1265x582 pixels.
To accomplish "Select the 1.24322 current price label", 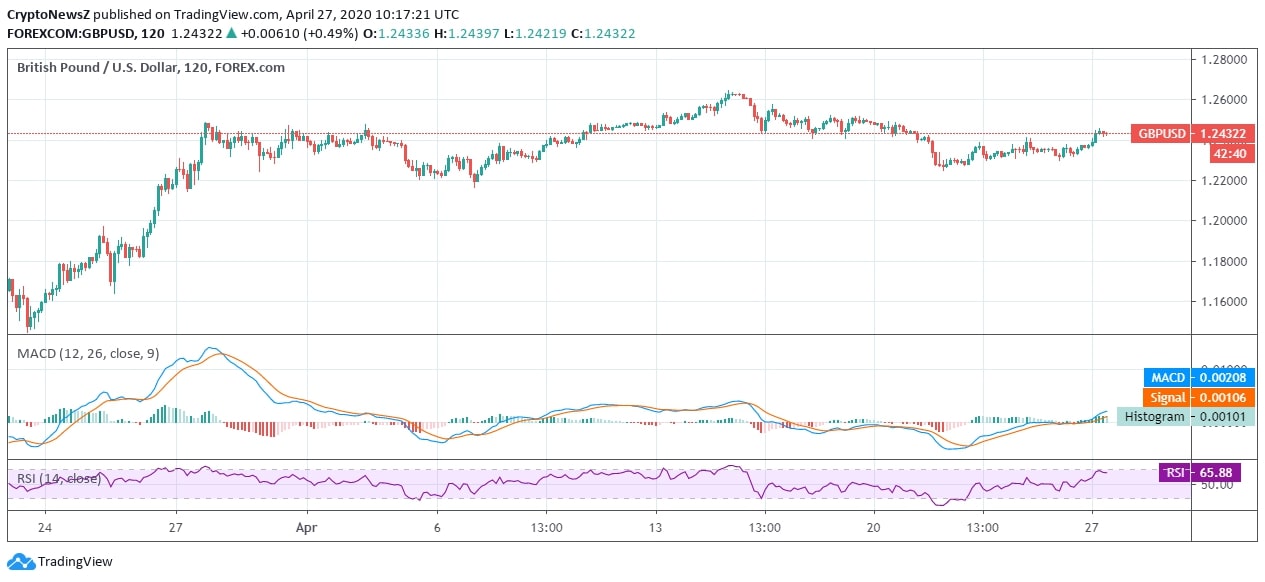I will 1224,134.
